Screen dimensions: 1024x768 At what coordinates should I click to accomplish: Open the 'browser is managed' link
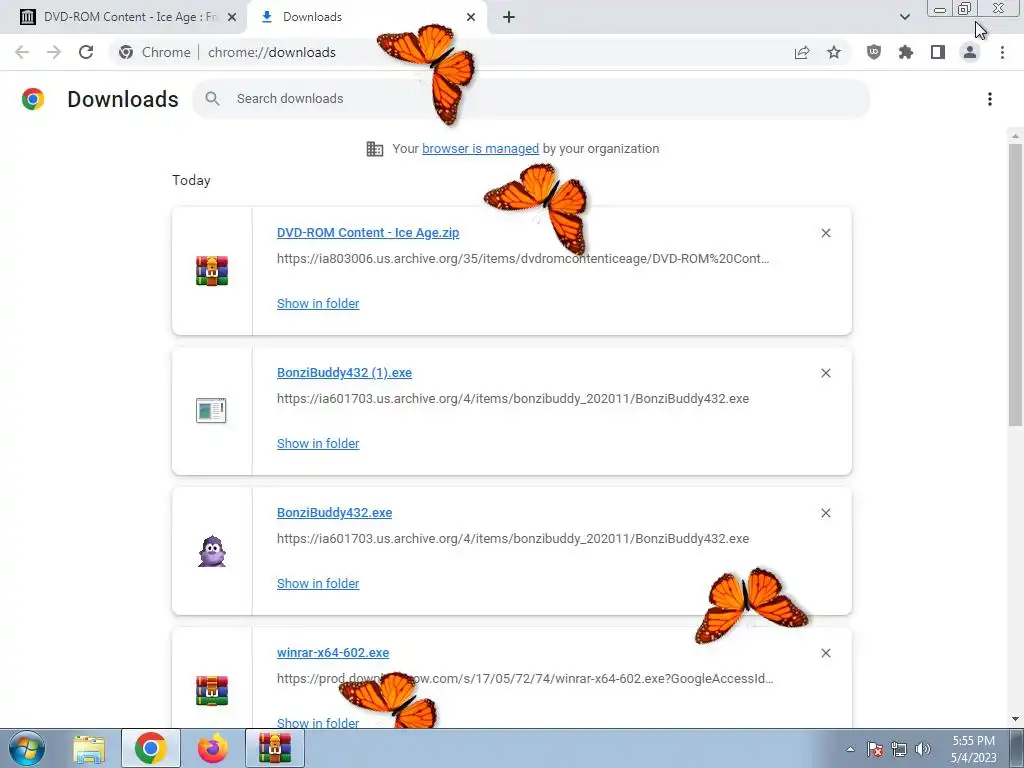tap(480, 148)
